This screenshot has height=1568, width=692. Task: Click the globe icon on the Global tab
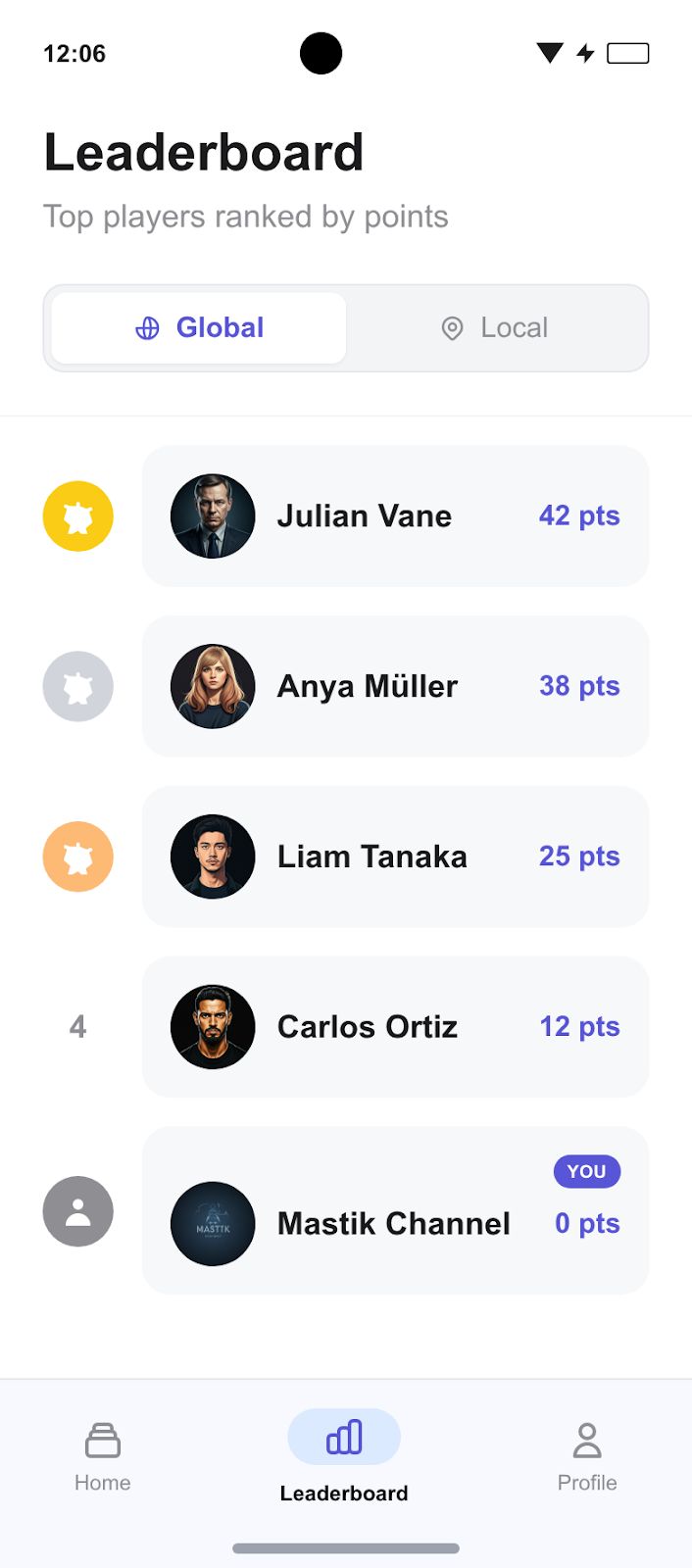click(x=147, y=328)
